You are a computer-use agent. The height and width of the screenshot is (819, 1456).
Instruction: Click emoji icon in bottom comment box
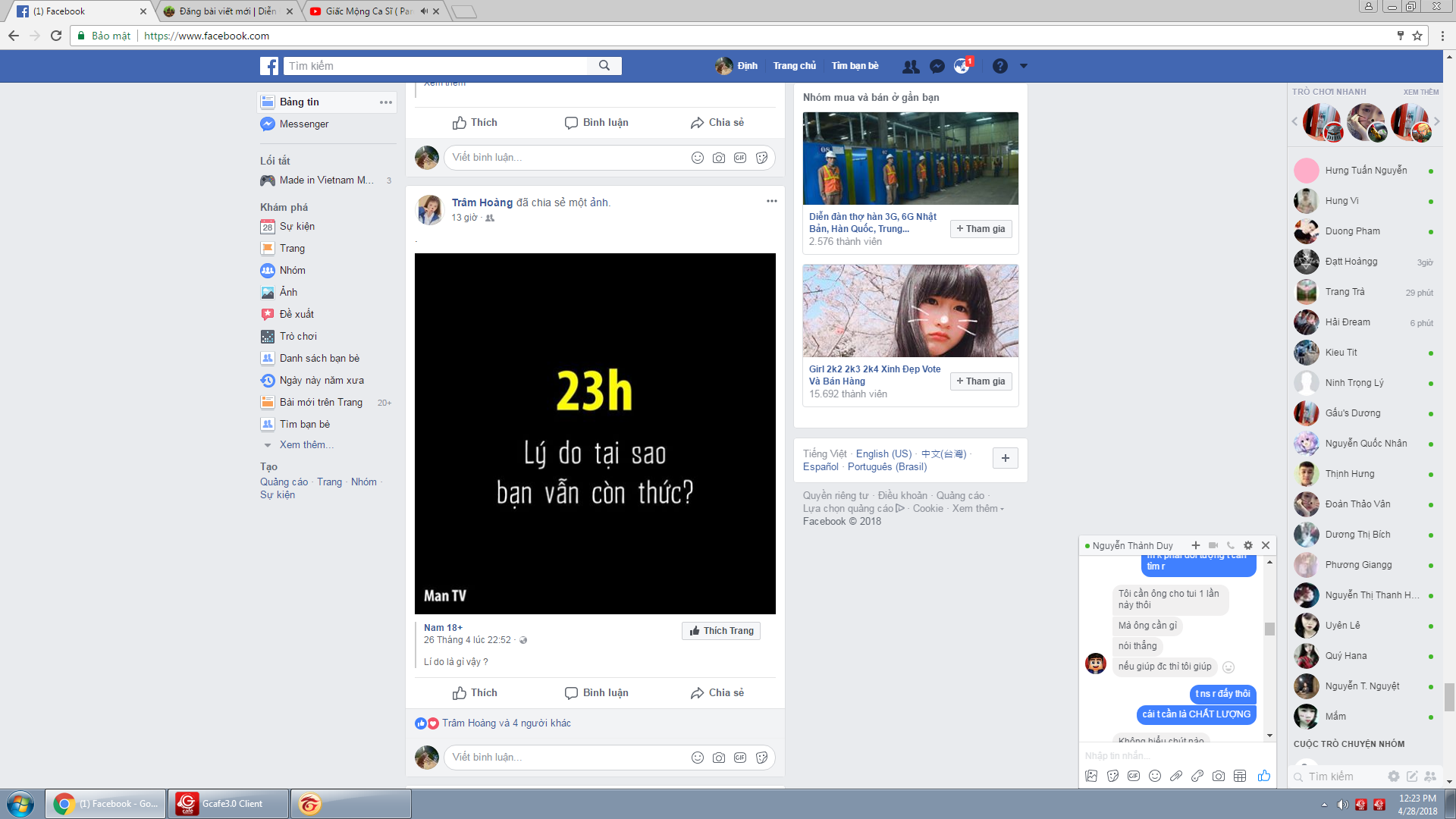tap(698, 758)
